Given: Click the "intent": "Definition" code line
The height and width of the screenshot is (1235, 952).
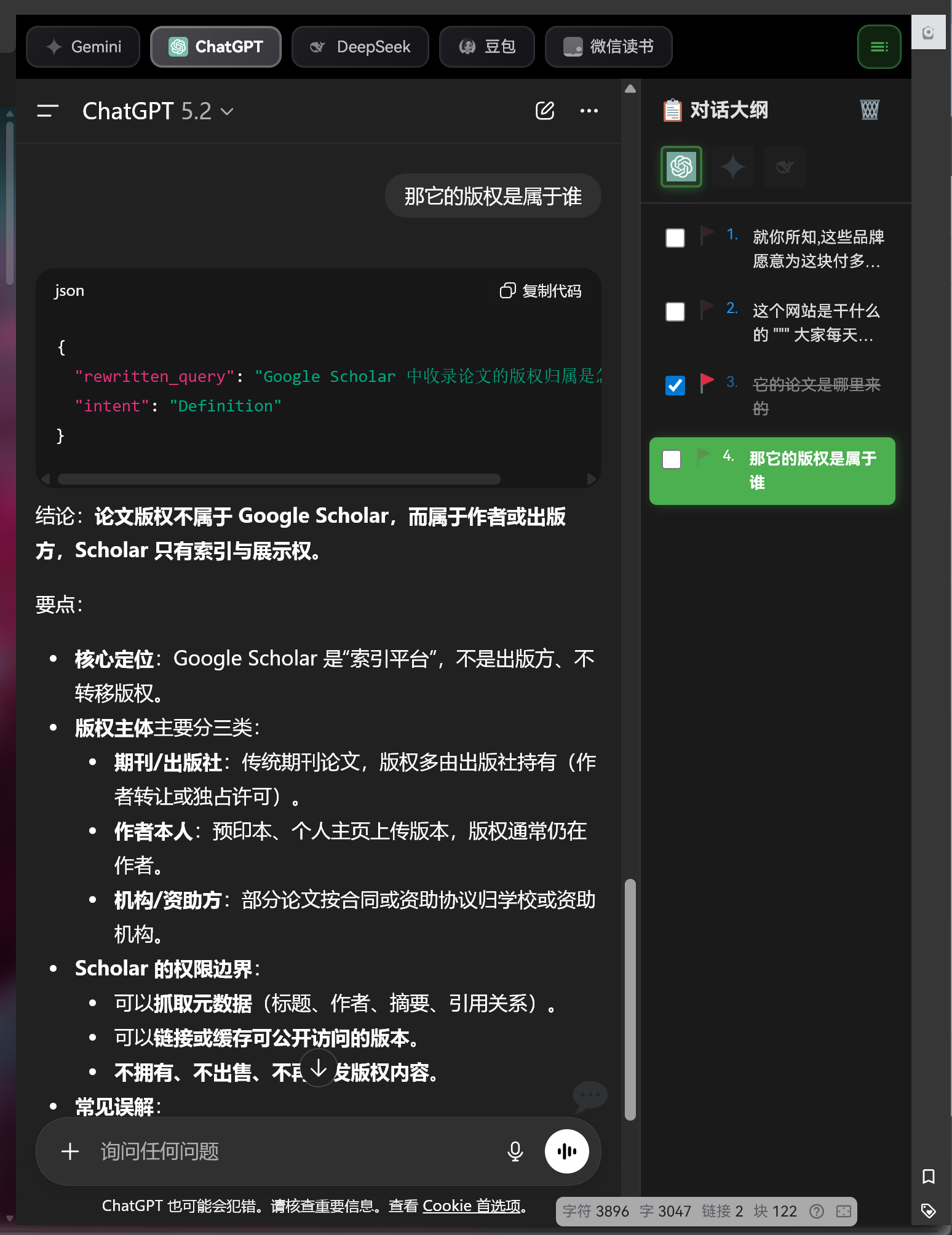Looking at the screenshot, I should 178,406.
